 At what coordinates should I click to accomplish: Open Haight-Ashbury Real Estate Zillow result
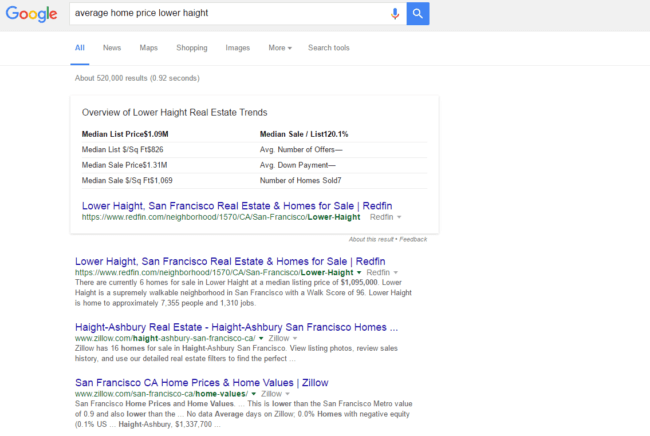[236, 327]
